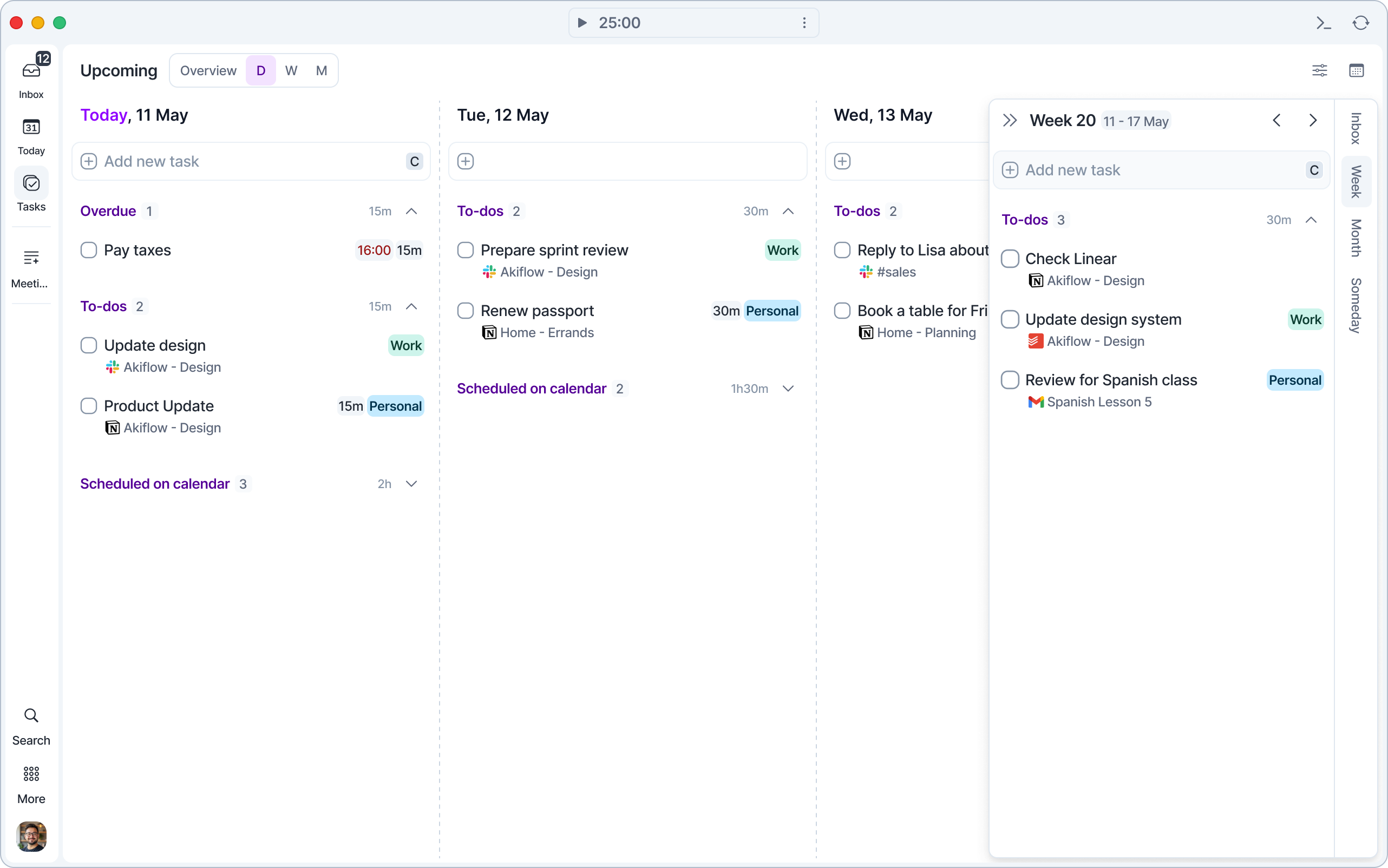Open the view filter settings sliders icon
The image size is (1388, 868).
pos(1320,70)
